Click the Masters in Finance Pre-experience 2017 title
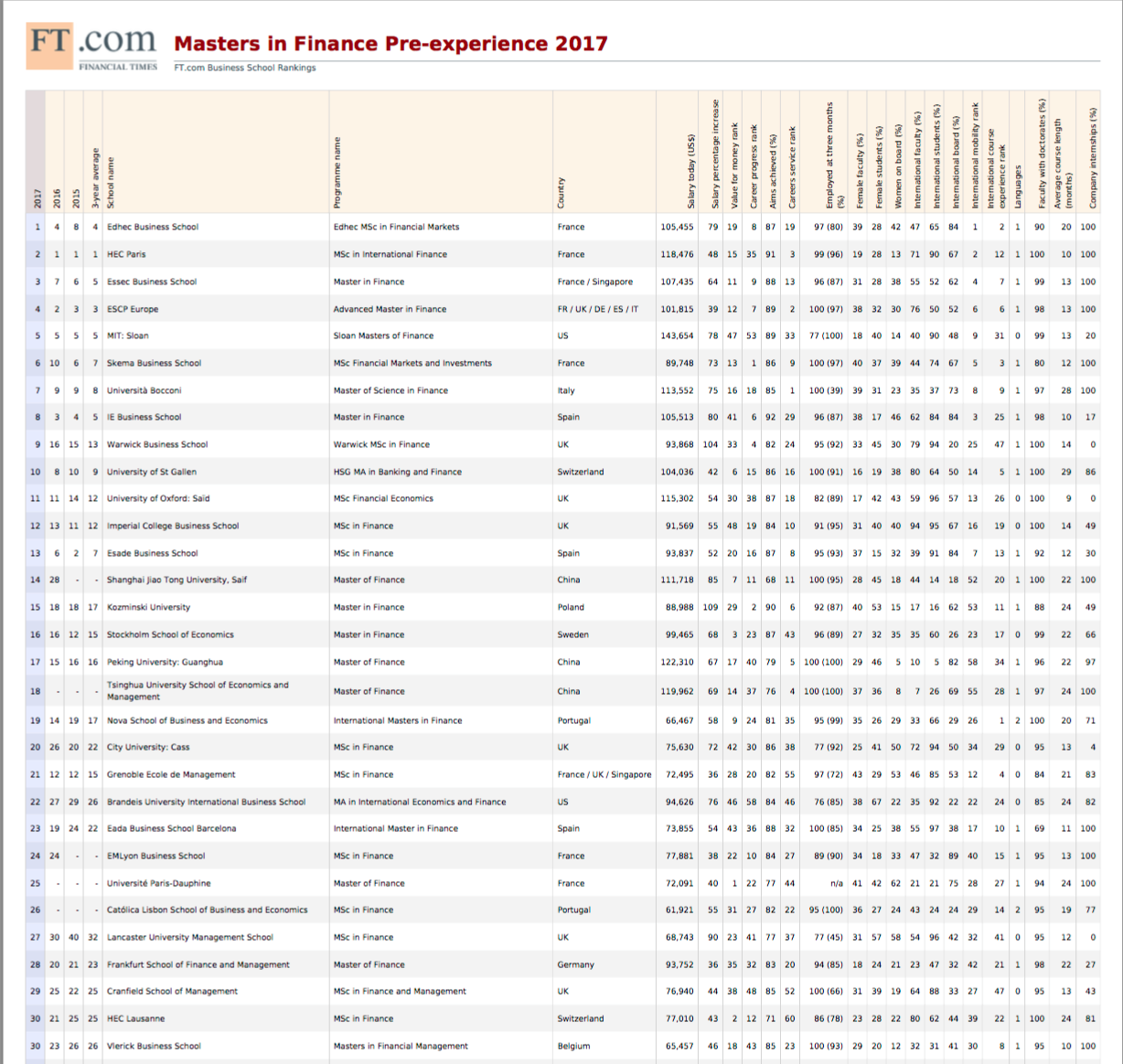The height and width of the screenshot is (1064, 1123). tap(390, 44)
